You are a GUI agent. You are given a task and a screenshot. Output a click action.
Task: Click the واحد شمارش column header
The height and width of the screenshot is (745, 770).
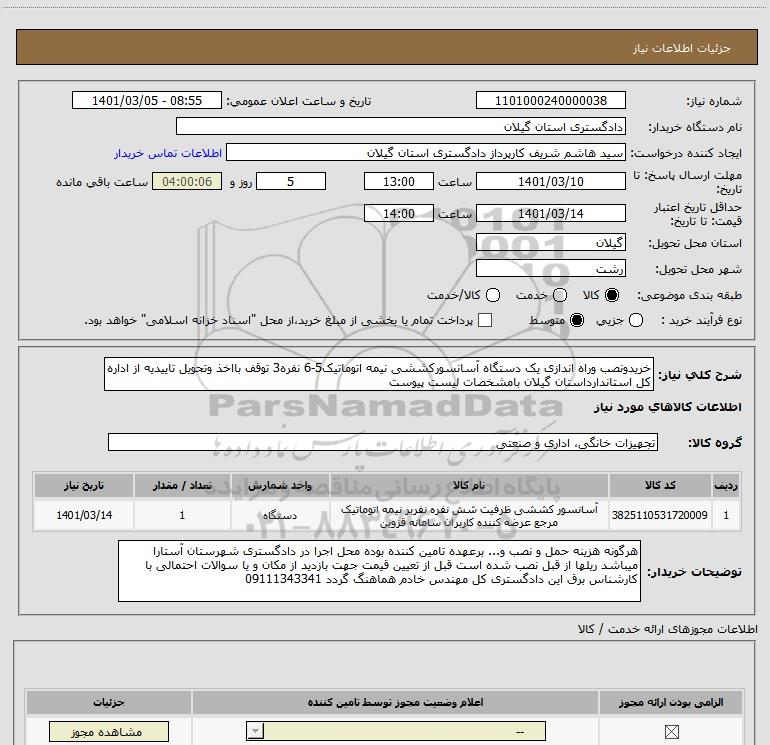(x=280, y=485)
